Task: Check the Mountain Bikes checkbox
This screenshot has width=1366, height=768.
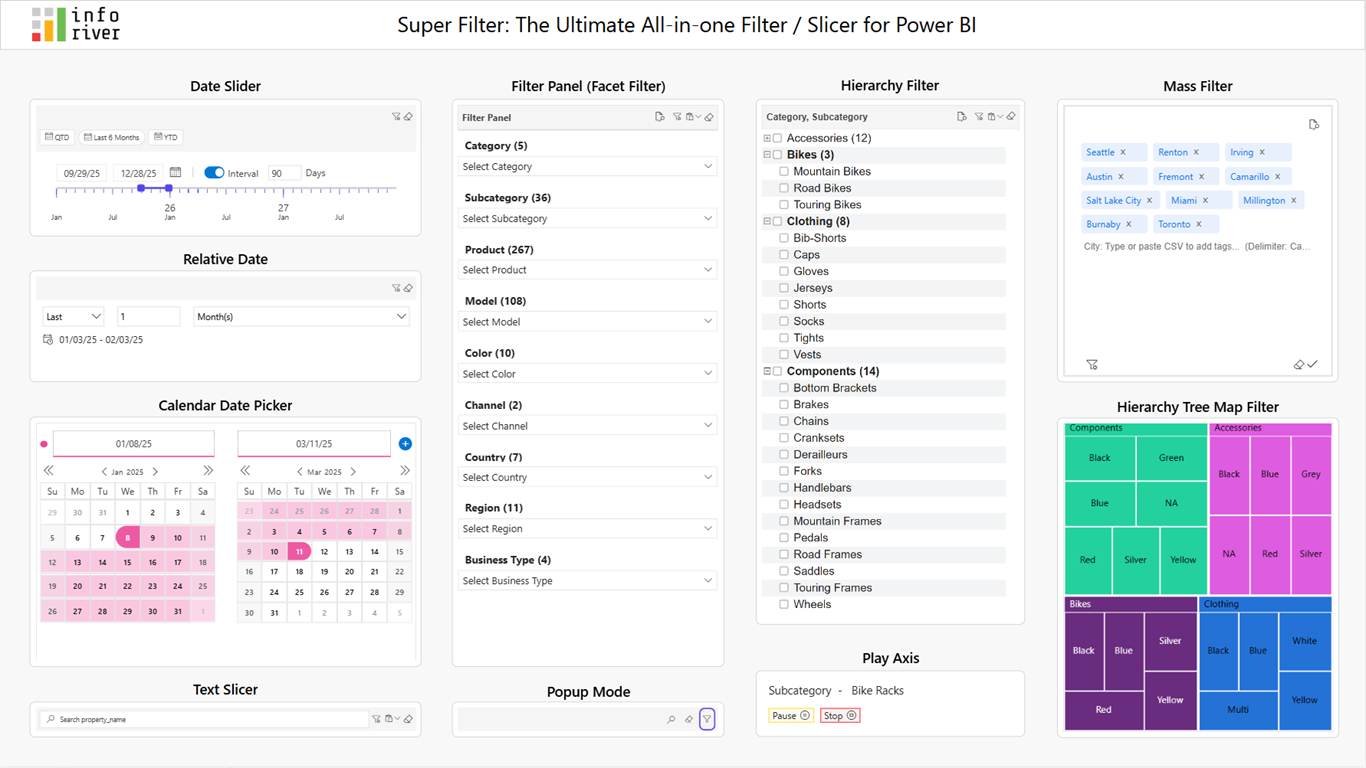Action: [784, 172]
